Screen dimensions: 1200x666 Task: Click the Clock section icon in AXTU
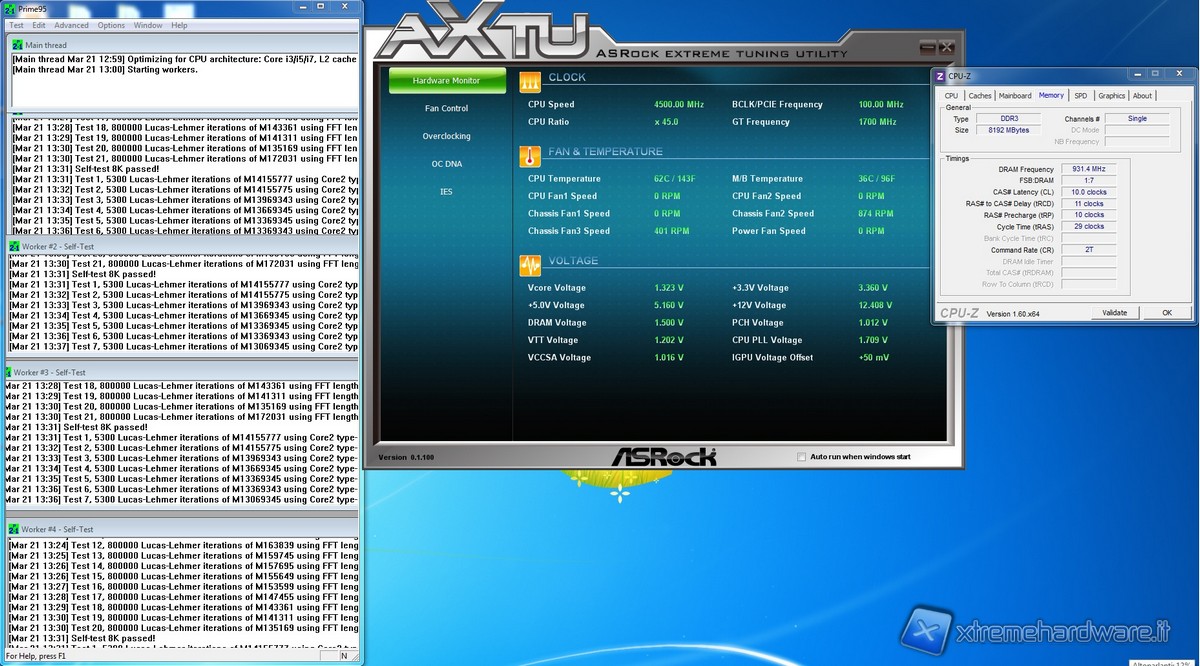529,79
